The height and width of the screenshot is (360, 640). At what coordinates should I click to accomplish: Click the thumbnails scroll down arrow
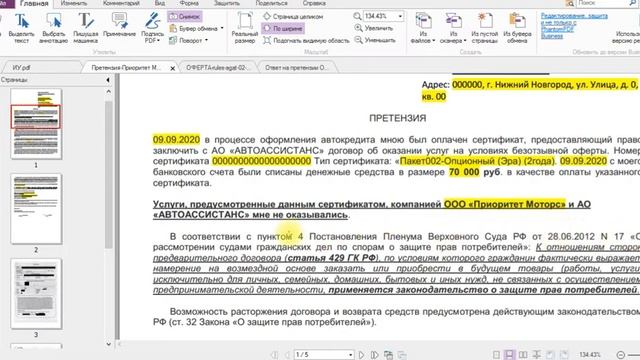(109, 344)
